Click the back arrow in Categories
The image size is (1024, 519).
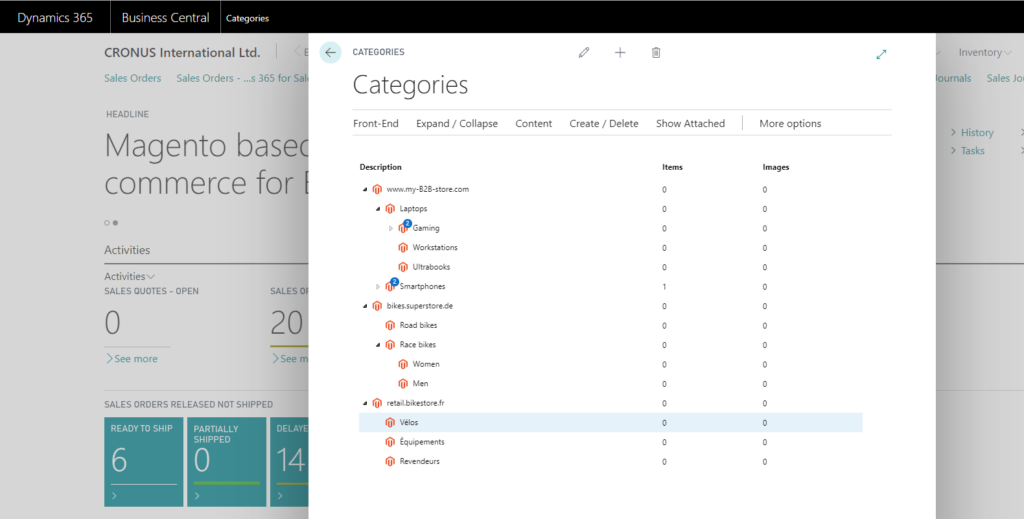330,52
